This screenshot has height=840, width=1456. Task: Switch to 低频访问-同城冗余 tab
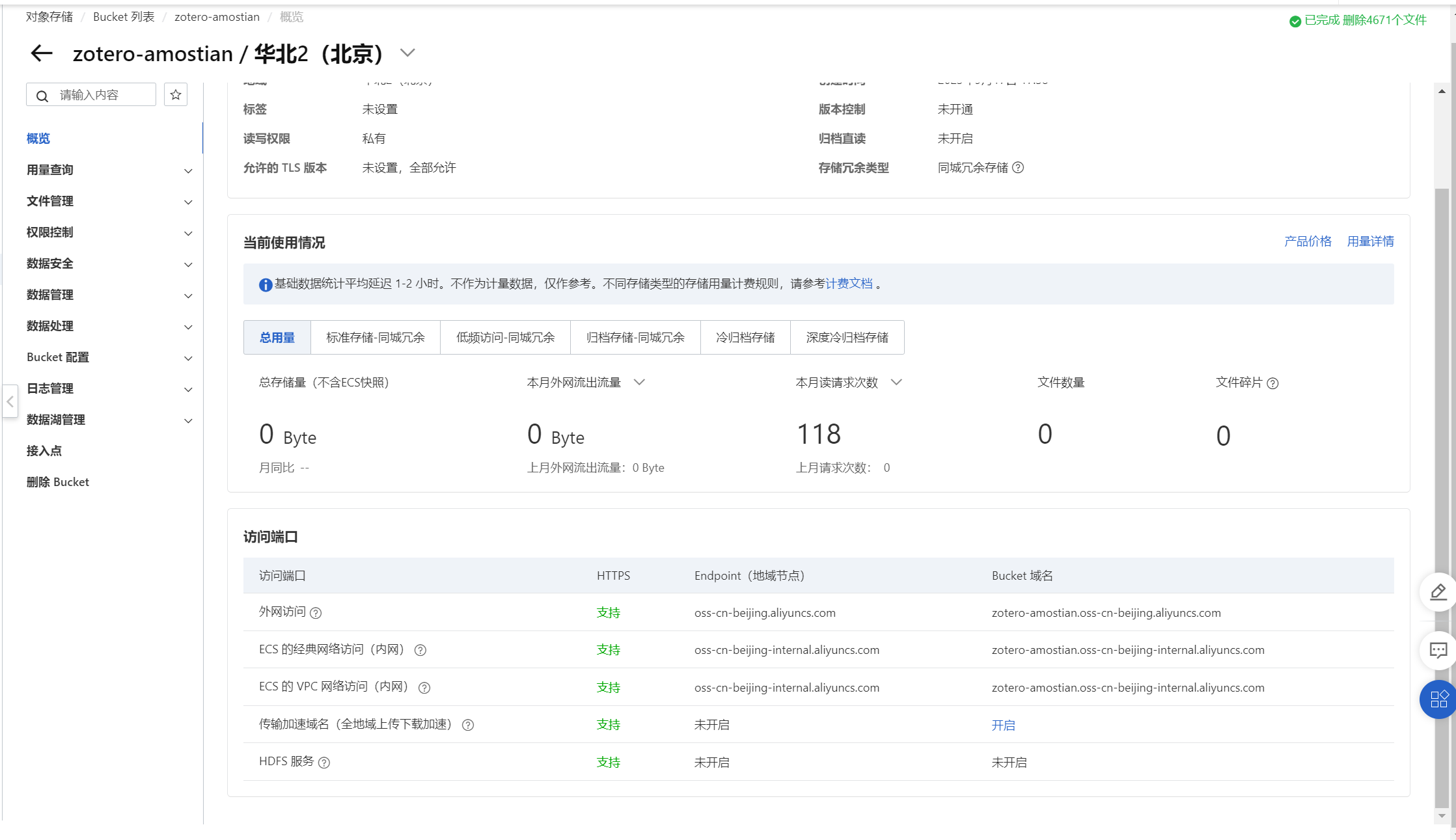pyautogui.click(x=505, y=337)
